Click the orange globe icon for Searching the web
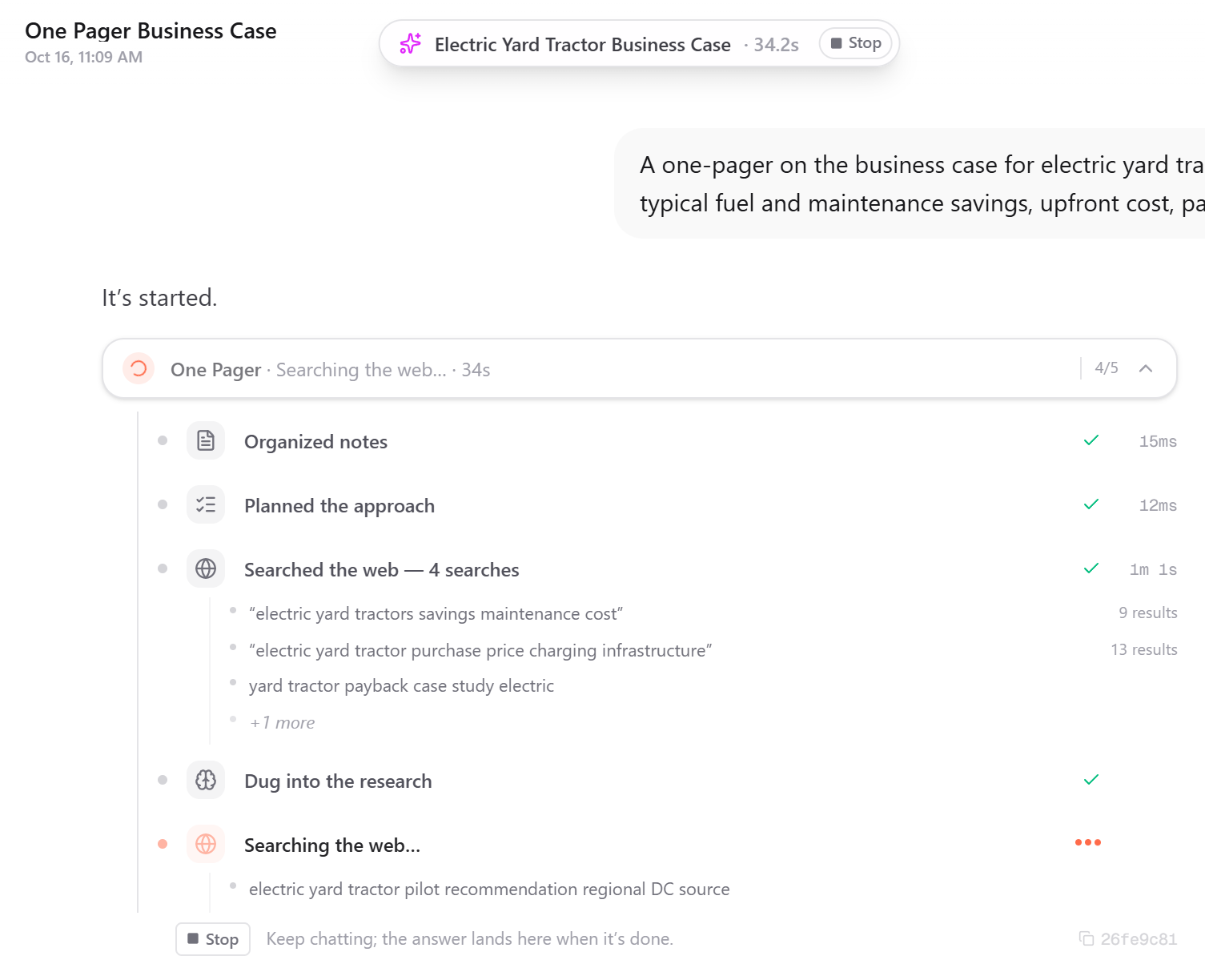1205x980 pixels. pyautogui.click(x=206, y=844)
